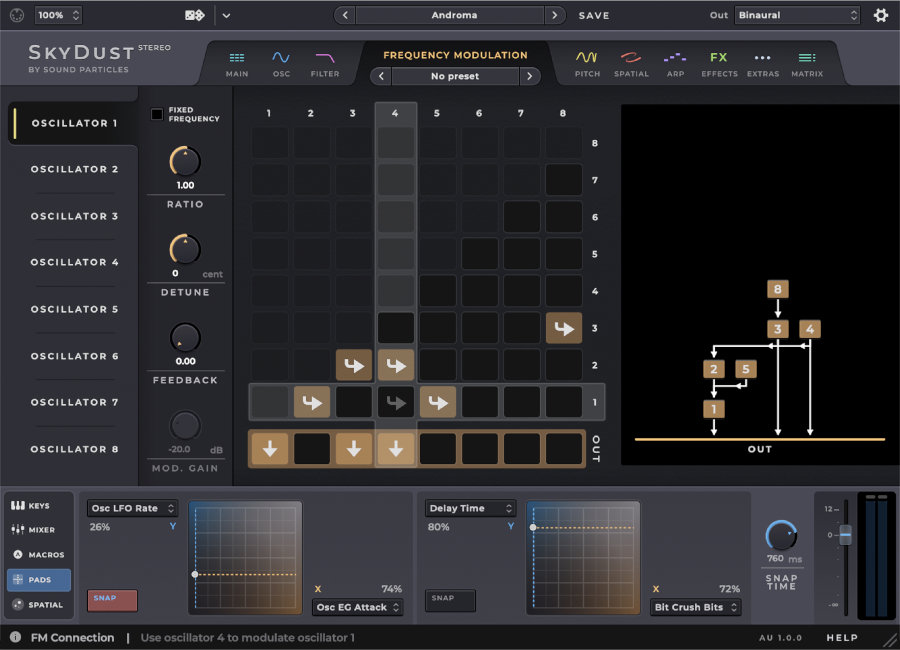Image resolution: width=900 pixels, height=650 pixels.
Task: Open the Bit Crush Bits dropdown
Action: [x=695, y=607]
